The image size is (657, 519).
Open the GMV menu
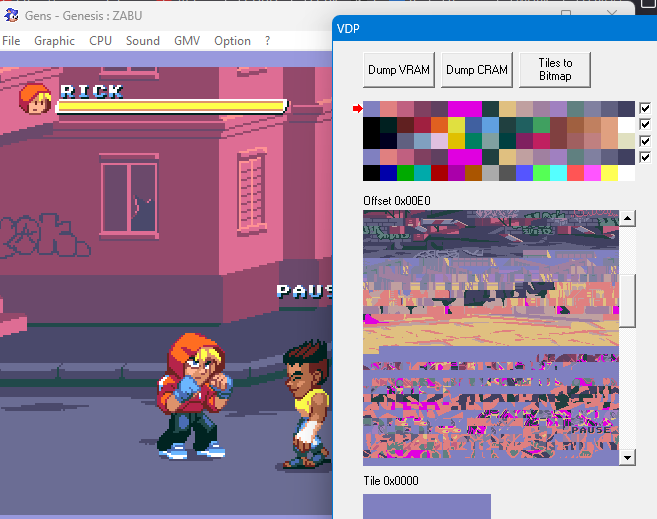(187, 41)
